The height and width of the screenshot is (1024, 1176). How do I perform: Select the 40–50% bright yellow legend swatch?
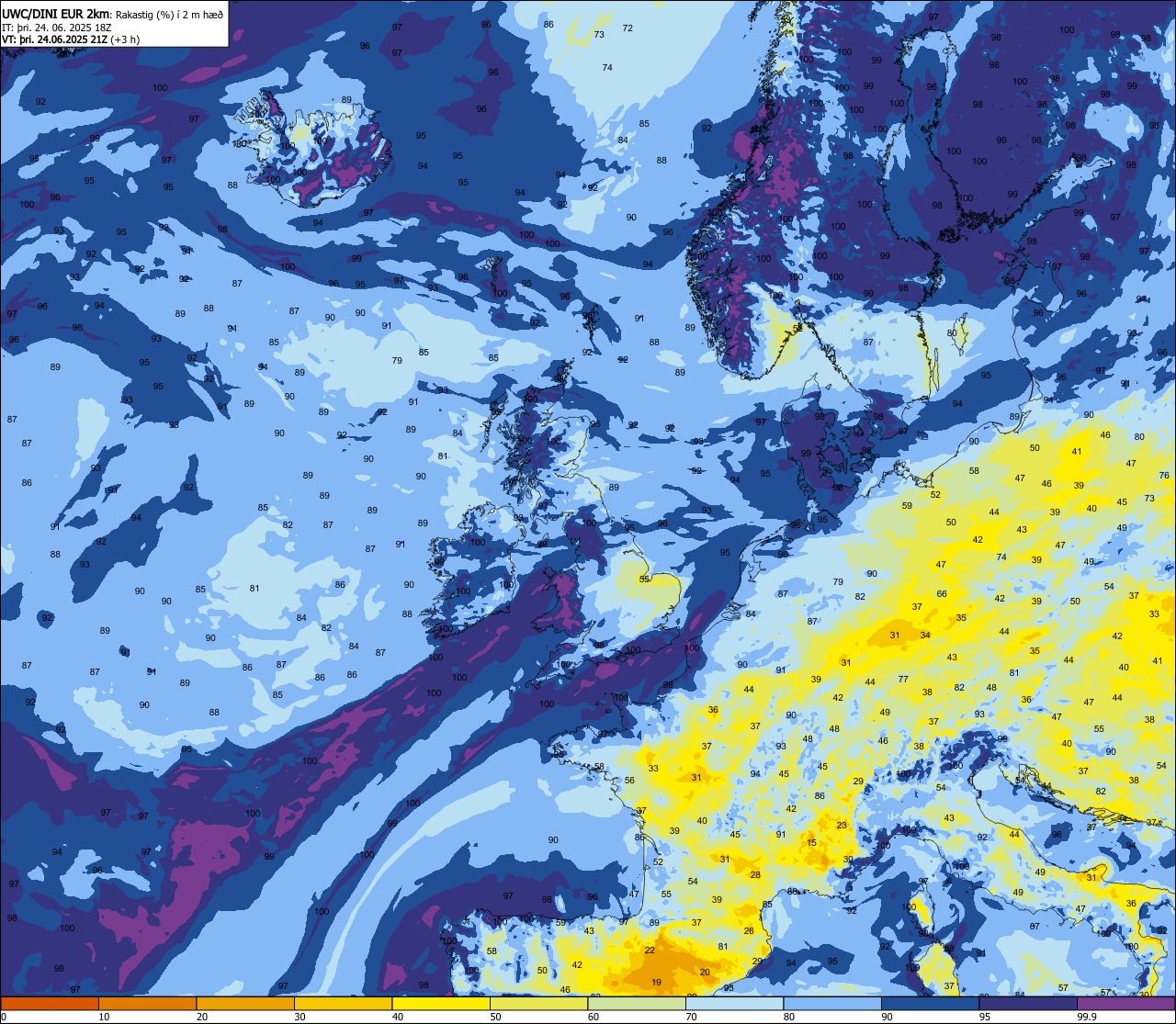[441, 1004]
